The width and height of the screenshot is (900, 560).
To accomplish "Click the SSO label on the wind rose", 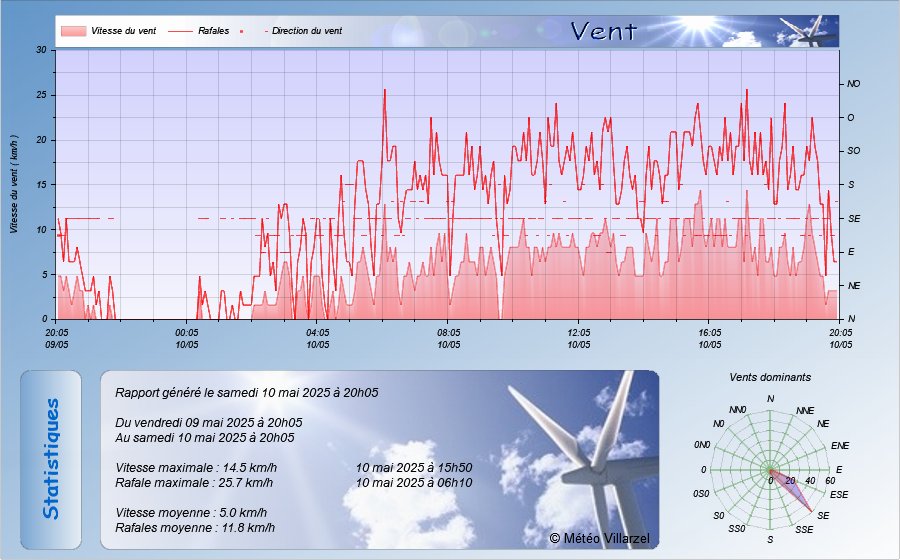I will pos(736,528).
